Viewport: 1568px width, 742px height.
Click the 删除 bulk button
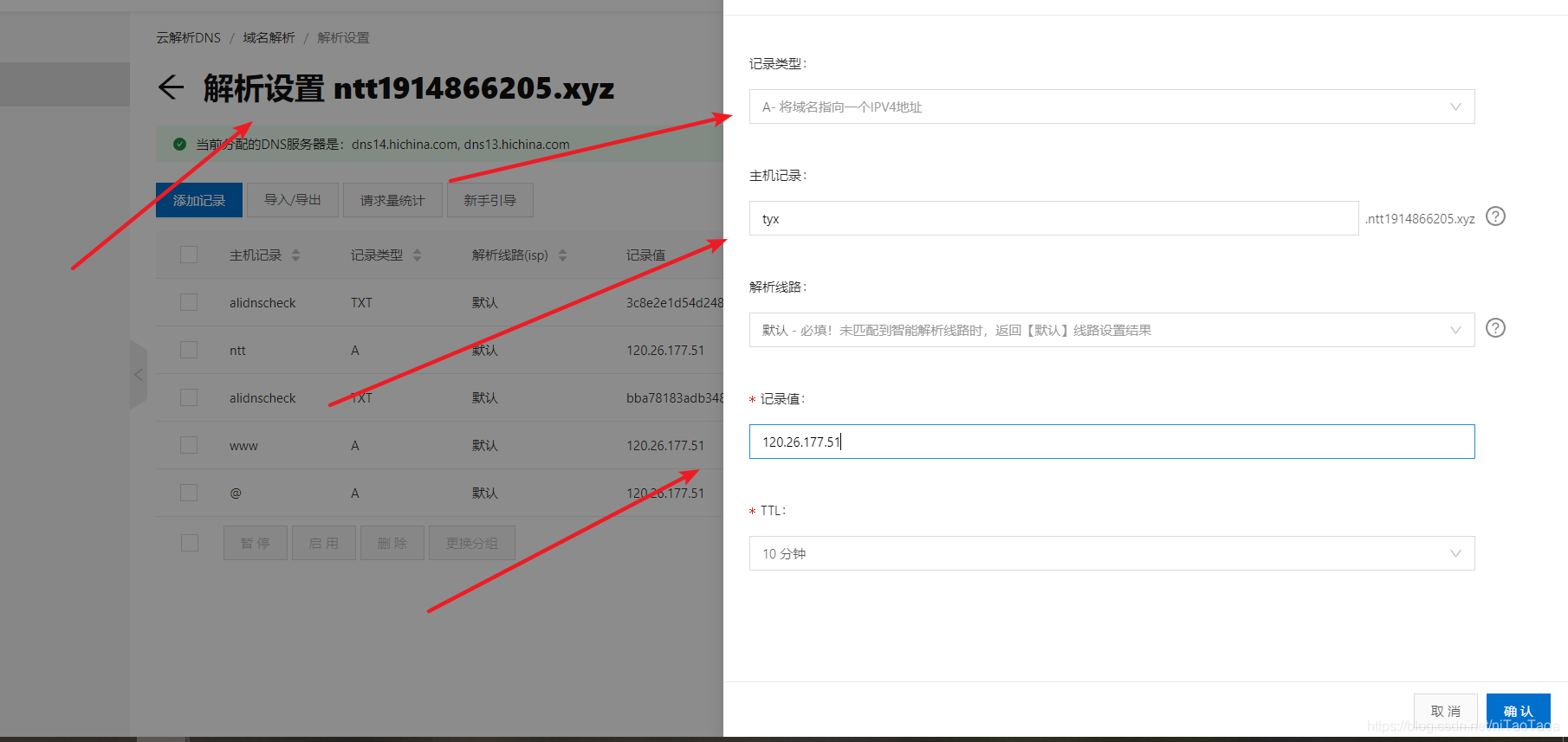[x=392, y=543]
